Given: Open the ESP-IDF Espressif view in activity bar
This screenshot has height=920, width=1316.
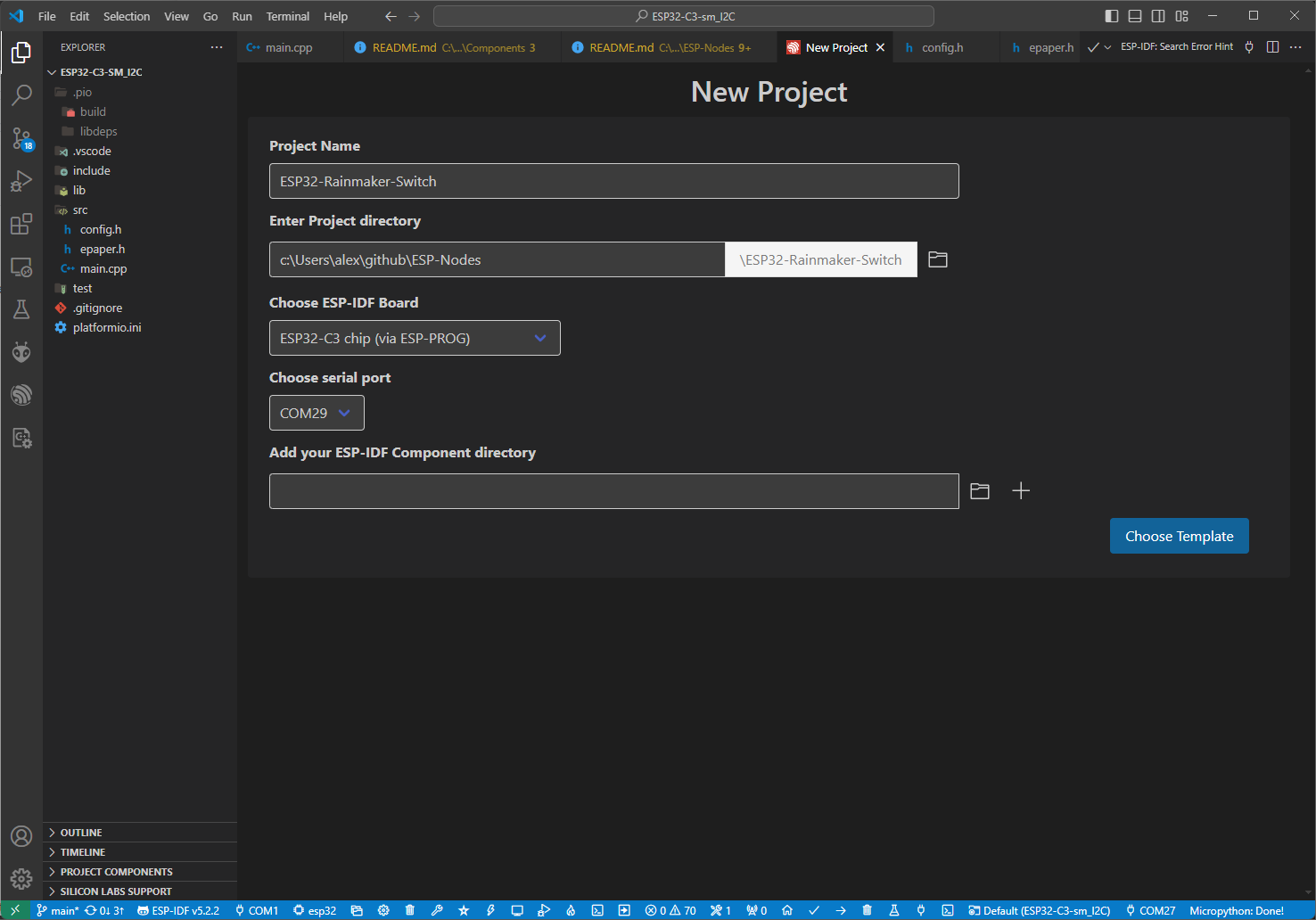Looking at the screenshot, I should coord(21,395).
